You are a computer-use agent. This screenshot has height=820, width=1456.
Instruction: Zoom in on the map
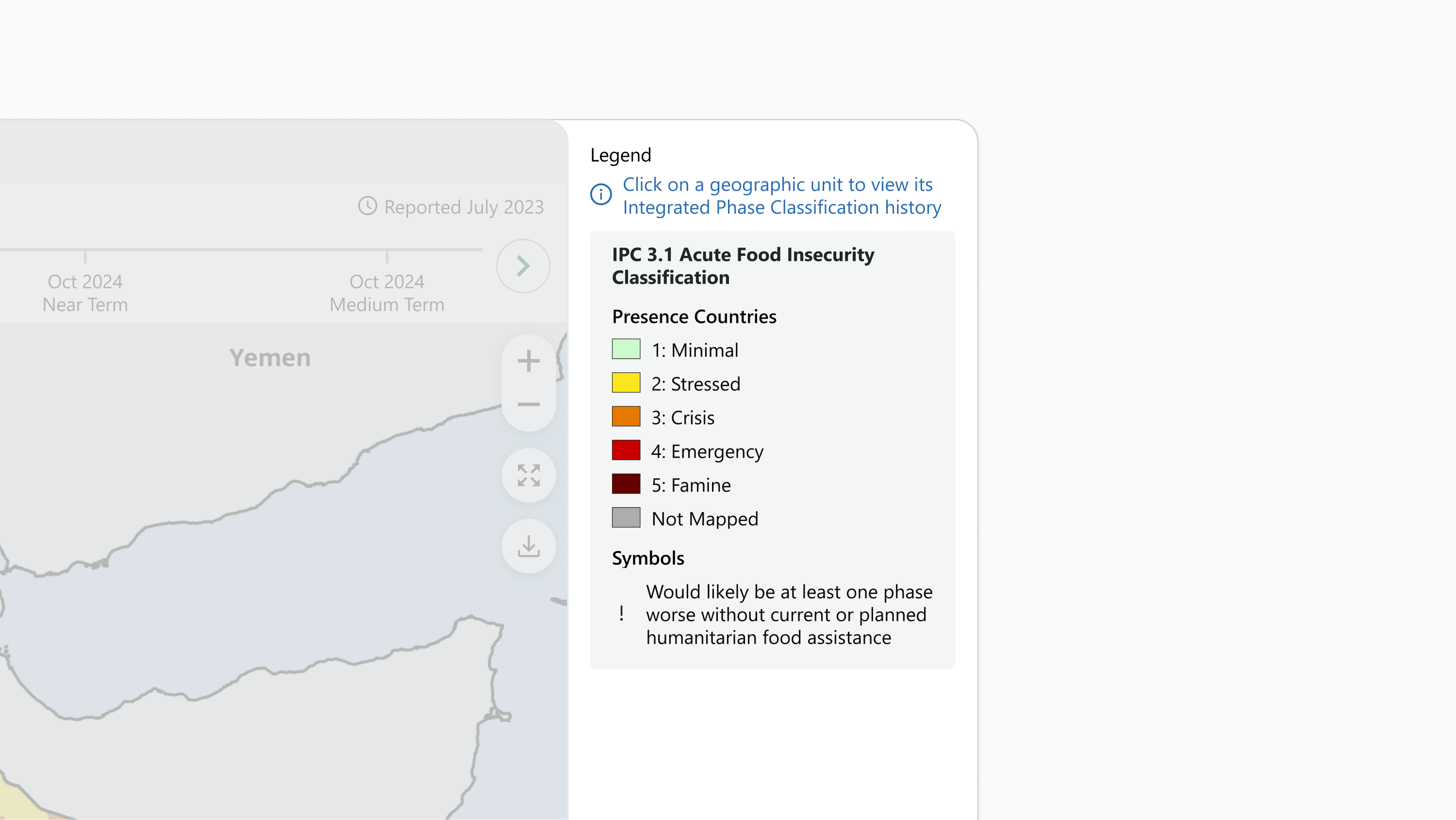pos(529,361)
